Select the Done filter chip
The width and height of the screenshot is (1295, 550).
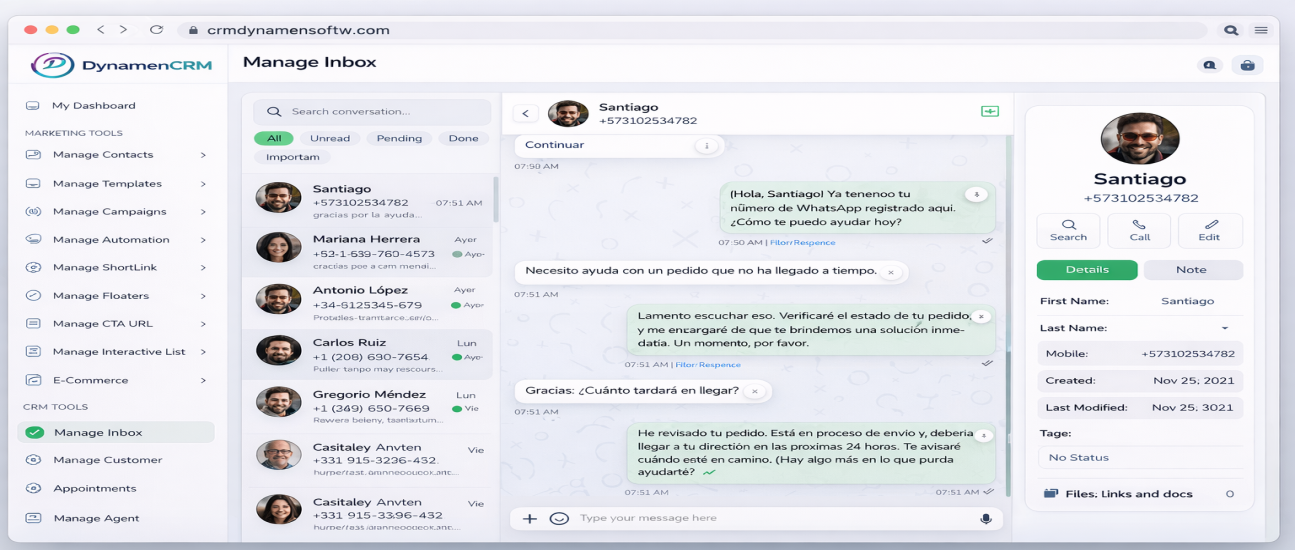(463, 138)
